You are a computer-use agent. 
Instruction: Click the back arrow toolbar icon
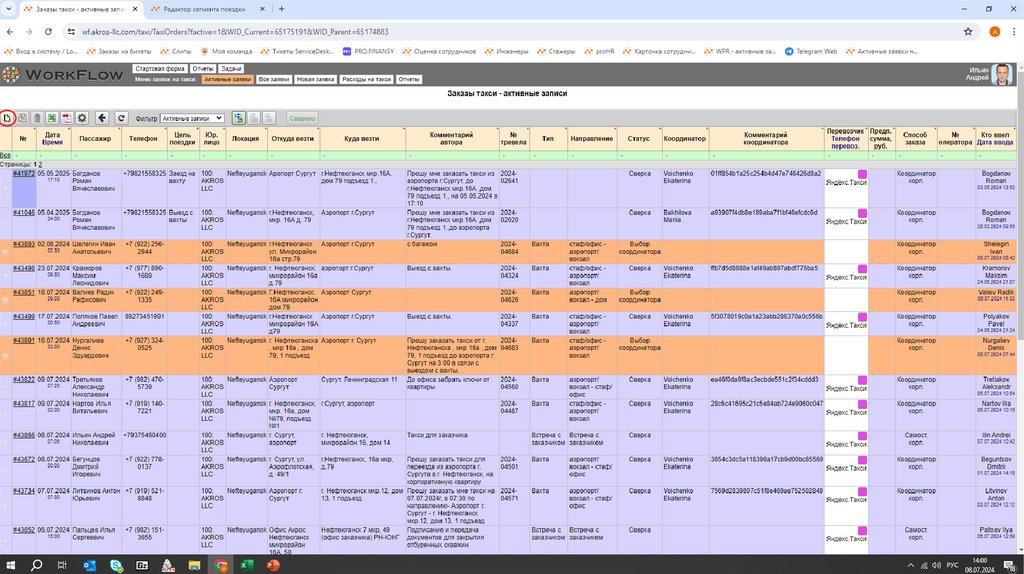[104, 118]
